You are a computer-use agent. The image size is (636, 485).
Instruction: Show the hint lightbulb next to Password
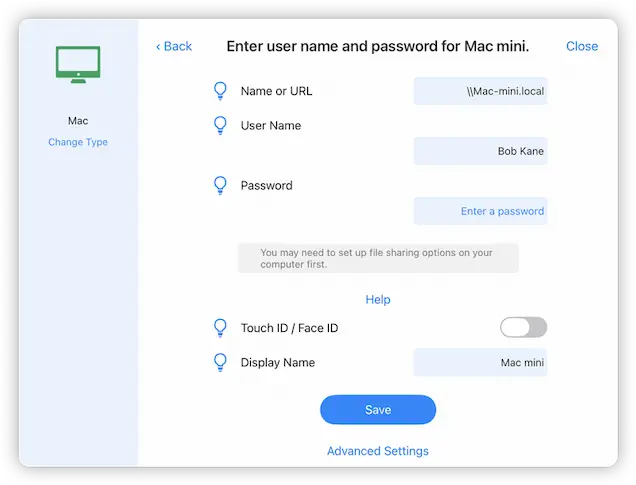tap(221, 185)
